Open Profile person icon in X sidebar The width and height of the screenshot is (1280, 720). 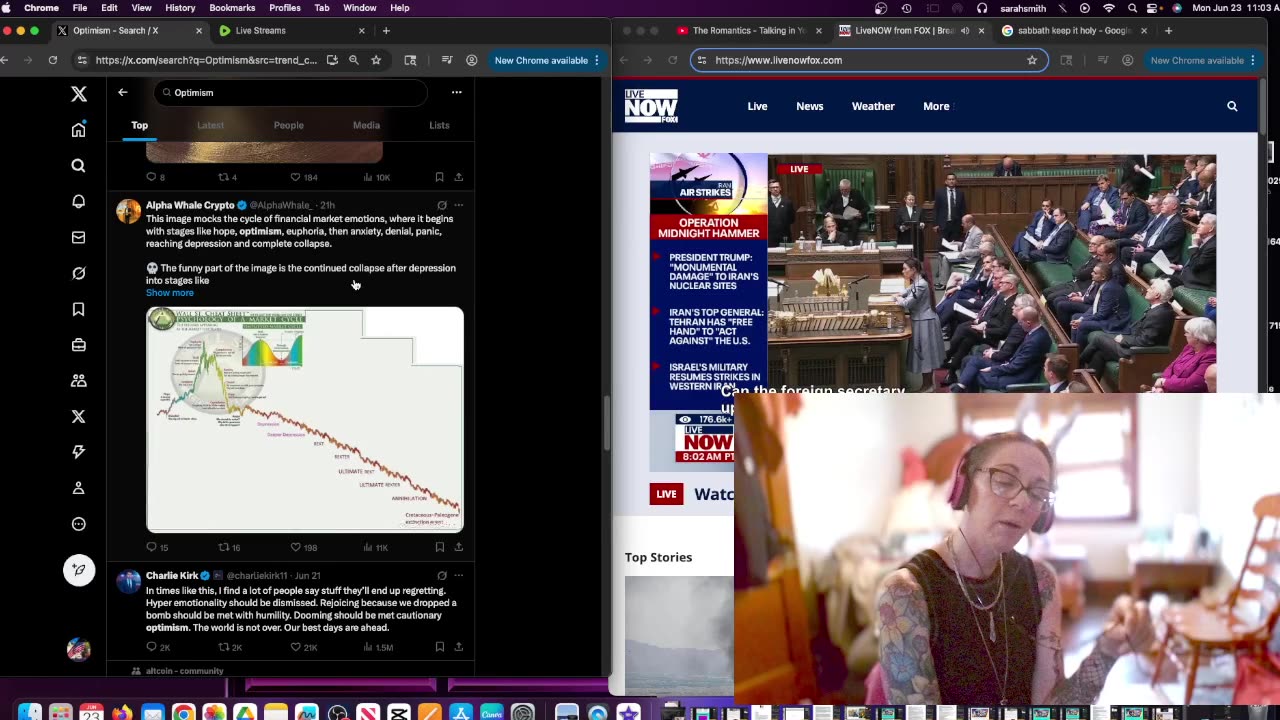78,488
